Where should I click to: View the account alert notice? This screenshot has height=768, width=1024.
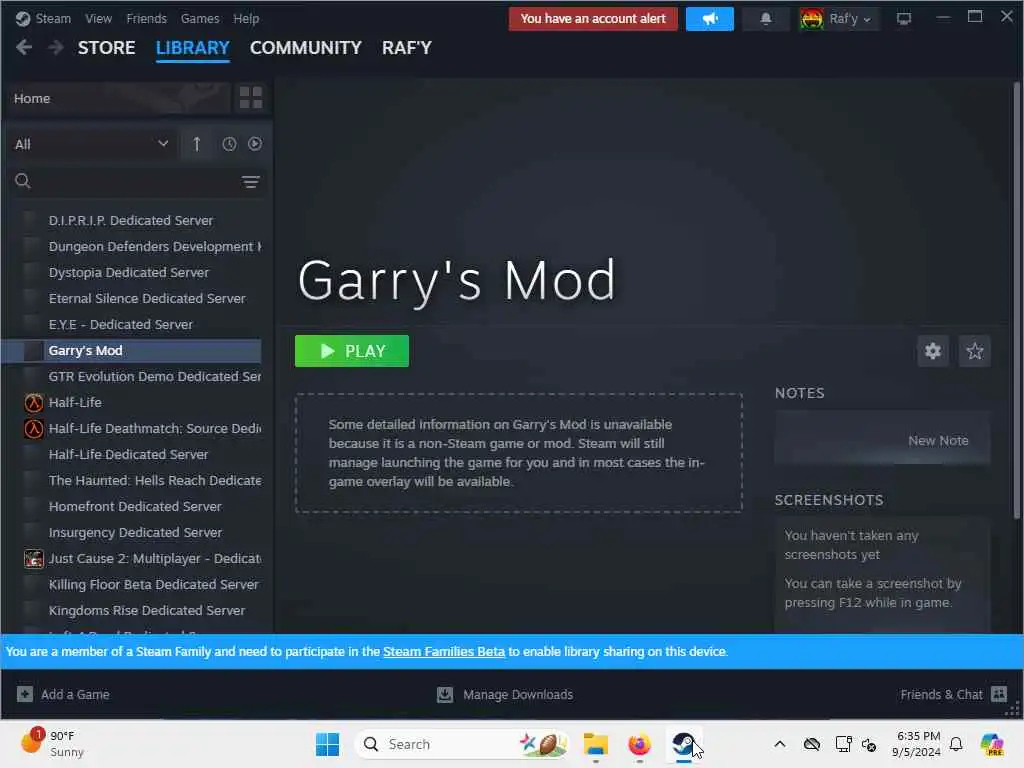point(593,19)
